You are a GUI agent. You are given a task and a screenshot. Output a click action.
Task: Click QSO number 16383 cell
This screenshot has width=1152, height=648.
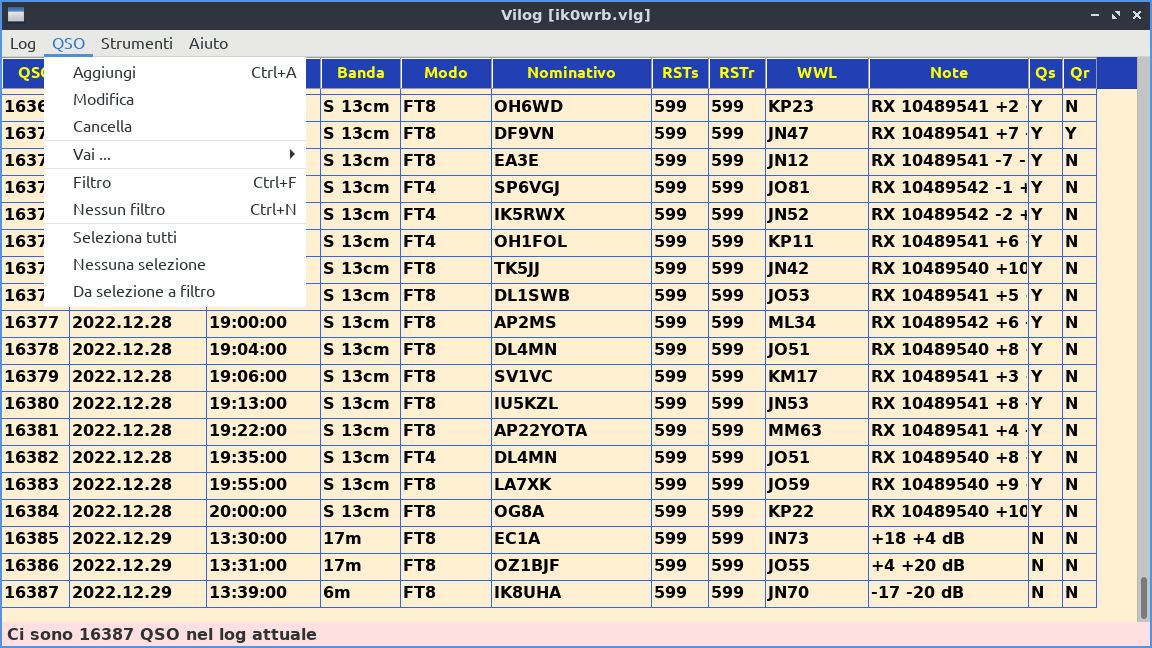[x=35, y=484]
